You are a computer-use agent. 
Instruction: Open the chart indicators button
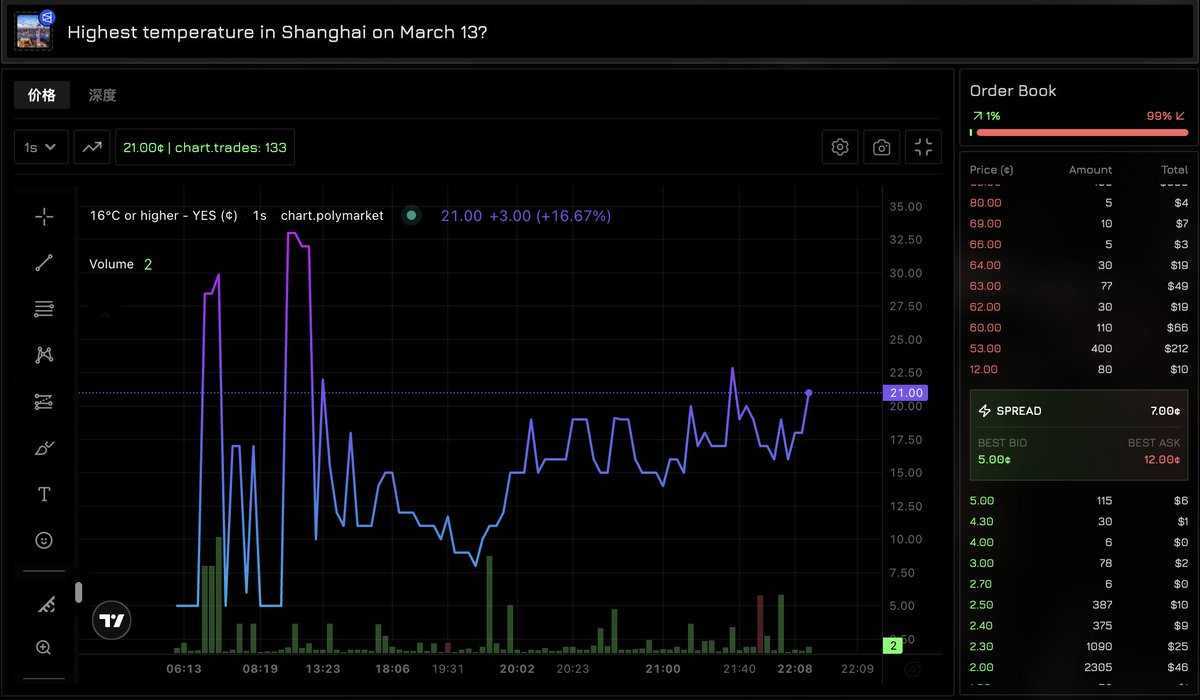coord(92,147)
